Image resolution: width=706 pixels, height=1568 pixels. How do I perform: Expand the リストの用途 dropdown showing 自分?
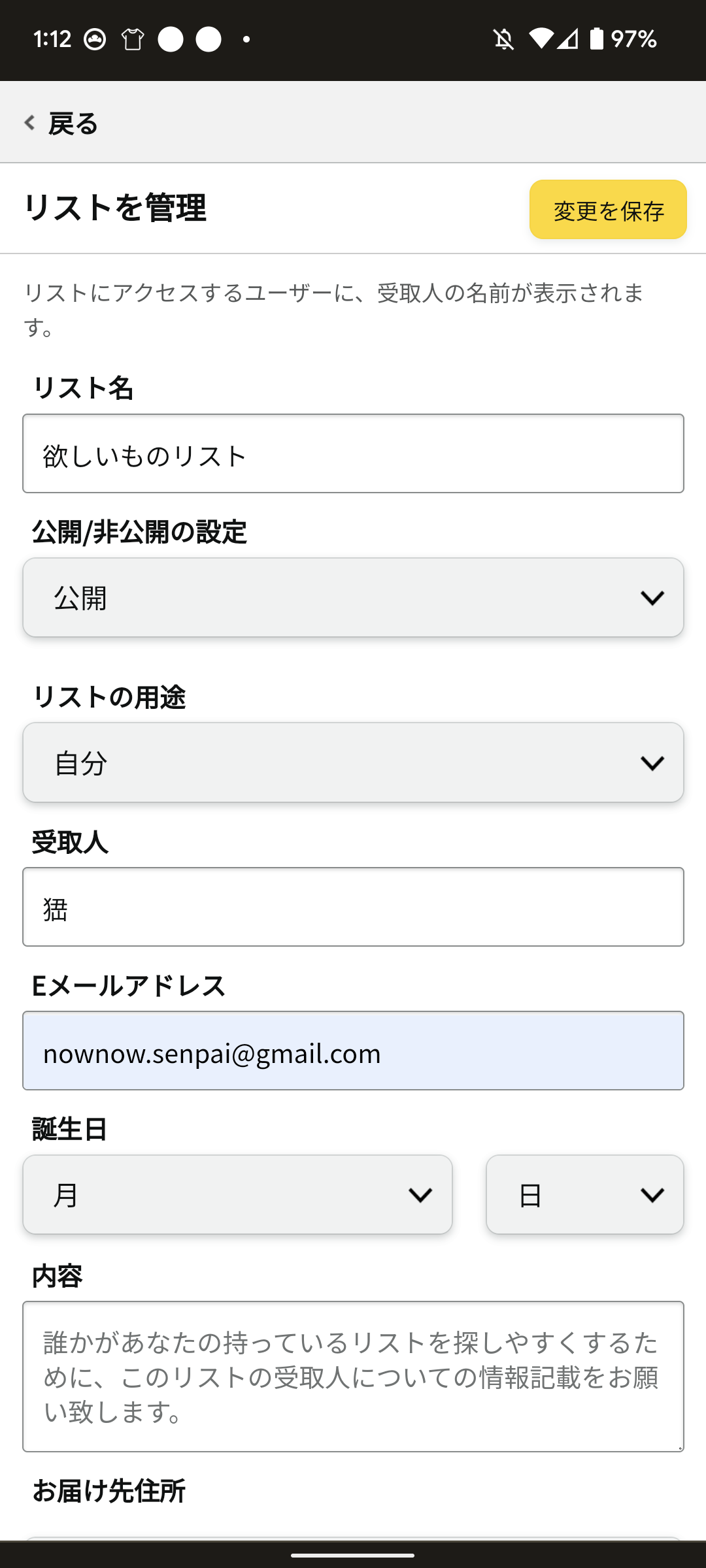pos(353,762)
